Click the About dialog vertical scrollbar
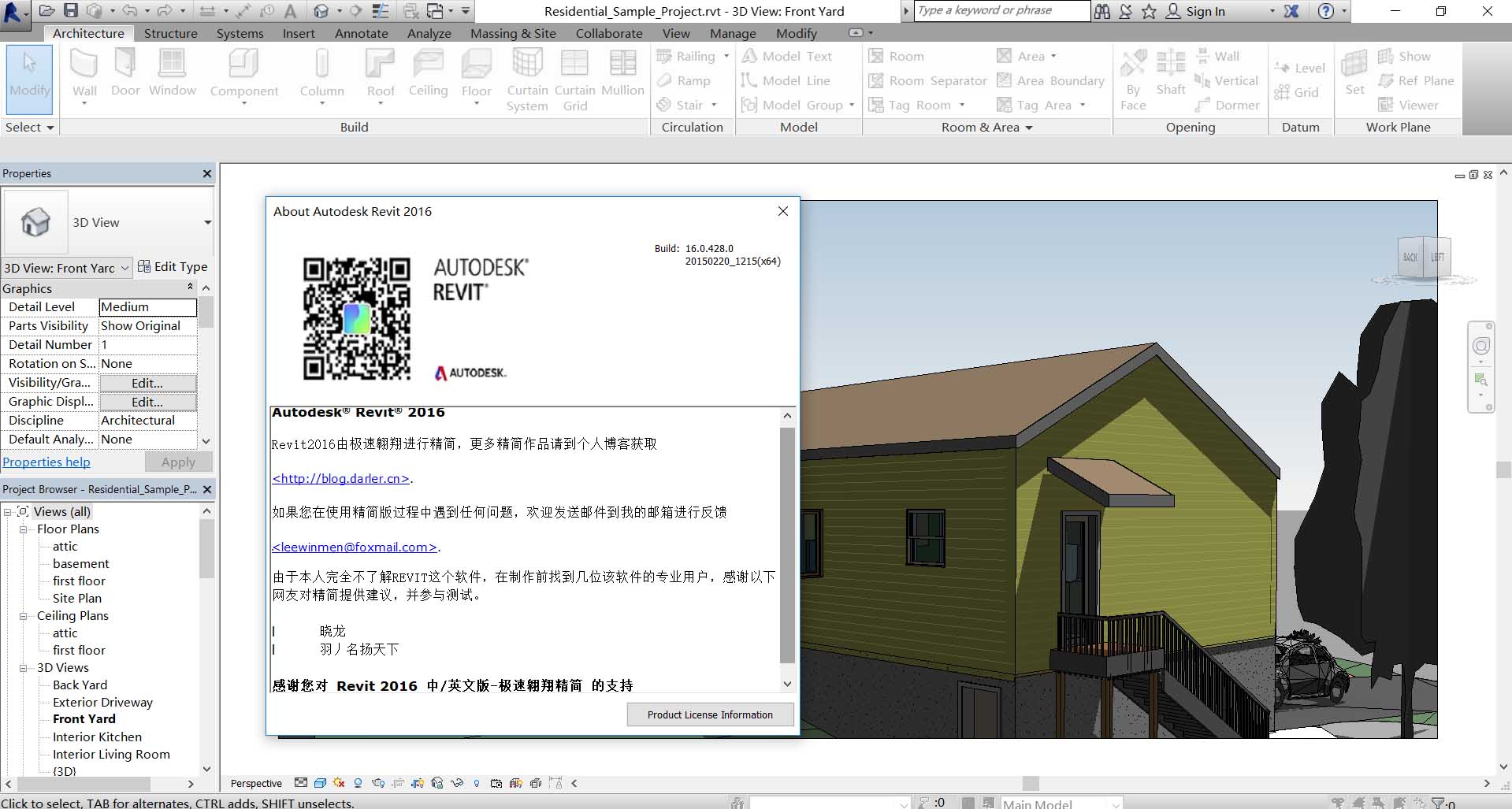 point(786,544)
